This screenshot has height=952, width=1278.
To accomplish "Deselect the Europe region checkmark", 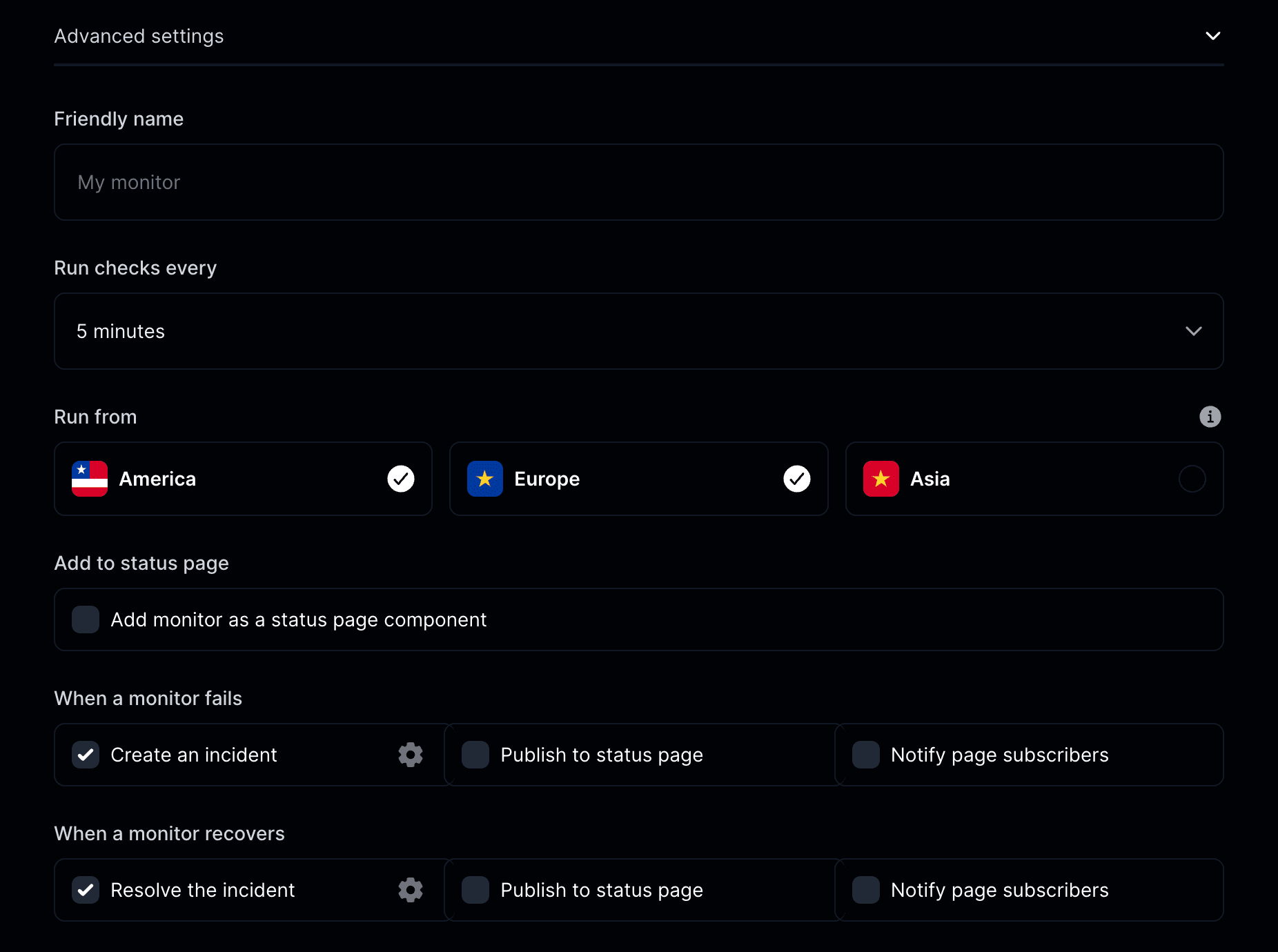I will tap(797, 479).
